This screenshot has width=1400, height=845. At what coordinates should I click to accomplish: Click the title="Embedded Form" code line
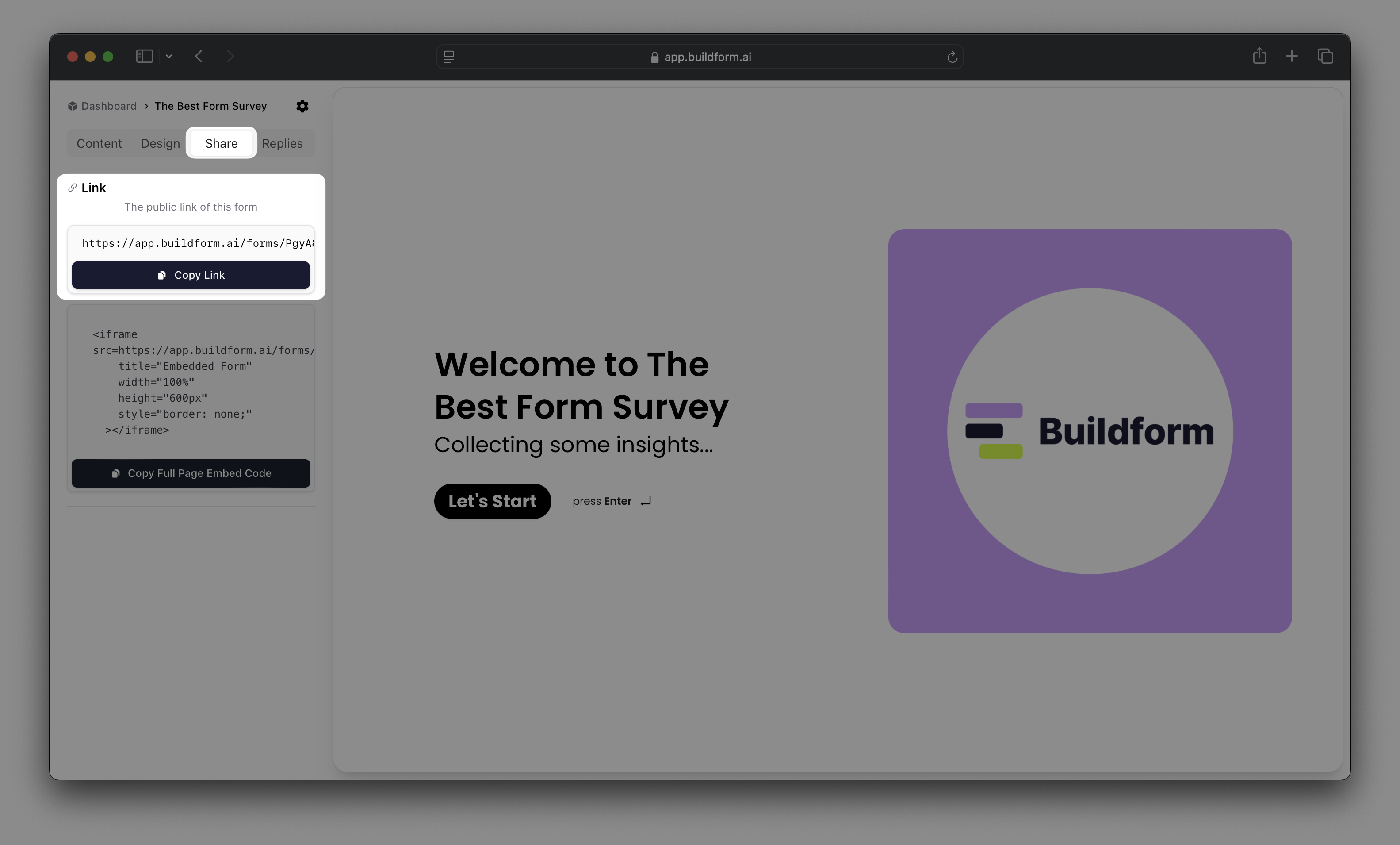185,366
